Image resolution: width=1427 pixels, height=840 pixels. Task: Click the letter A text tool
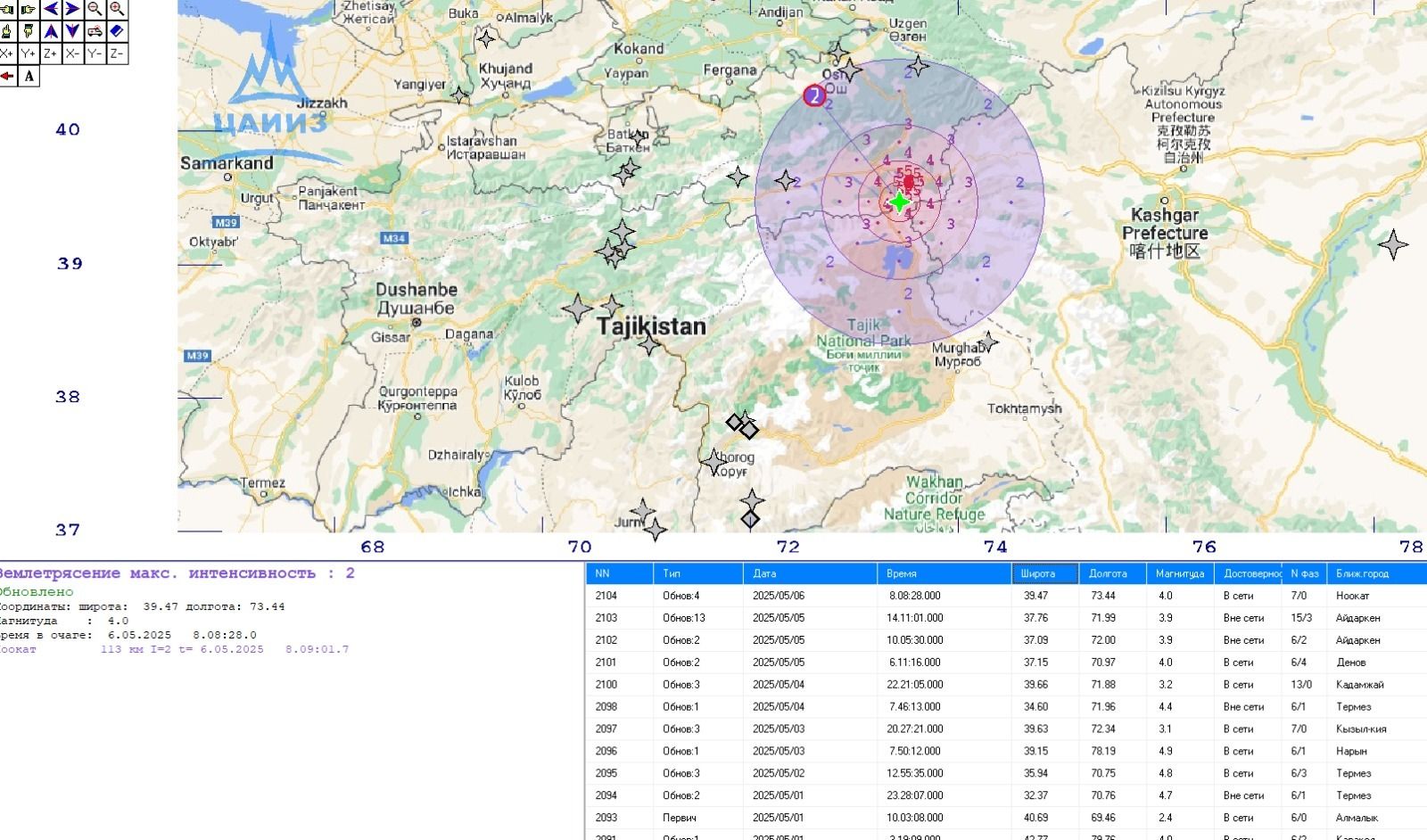pos(29,77)
